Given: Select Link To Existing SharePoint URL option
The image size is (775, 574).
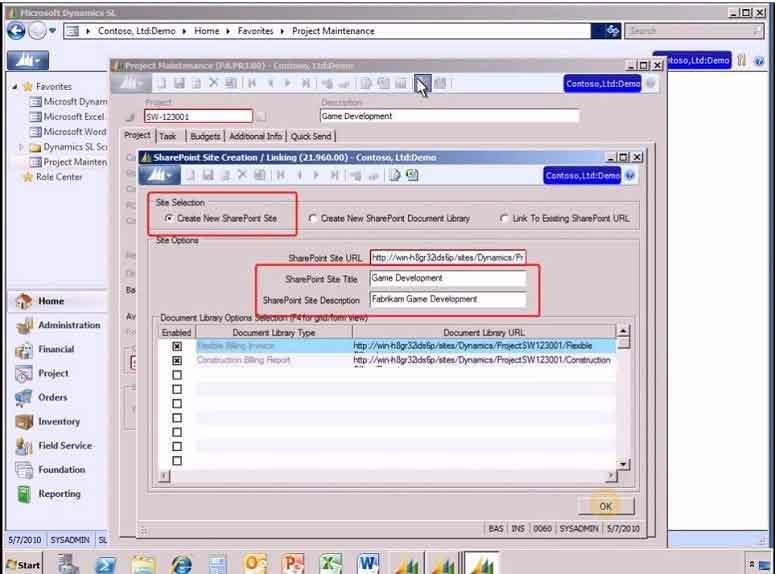Looking at the screenshot, I should (504, 218).
